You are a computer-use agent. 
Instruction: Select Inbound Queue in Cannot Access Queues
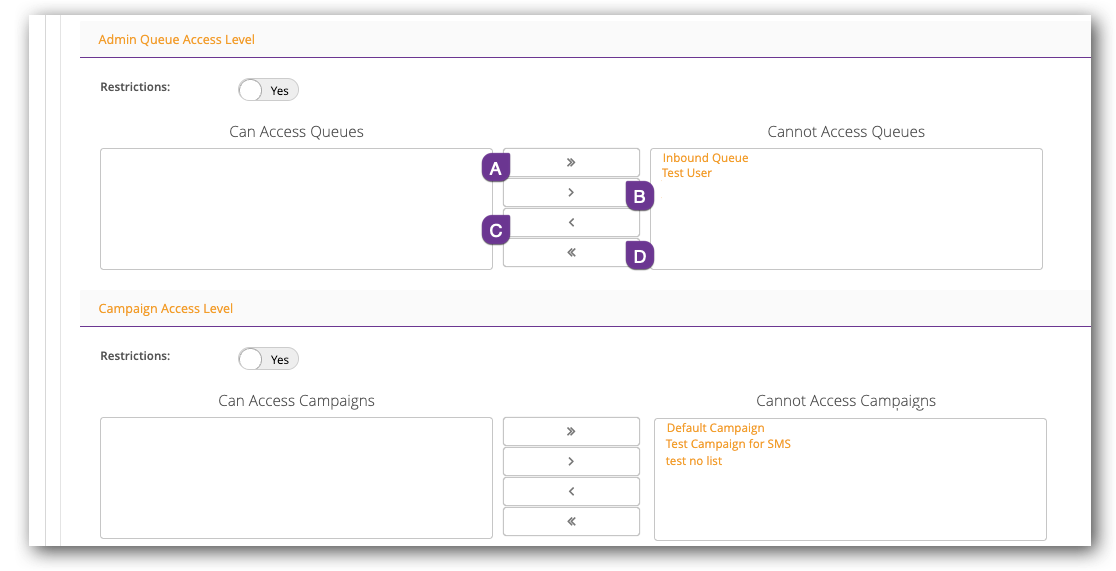705,158
